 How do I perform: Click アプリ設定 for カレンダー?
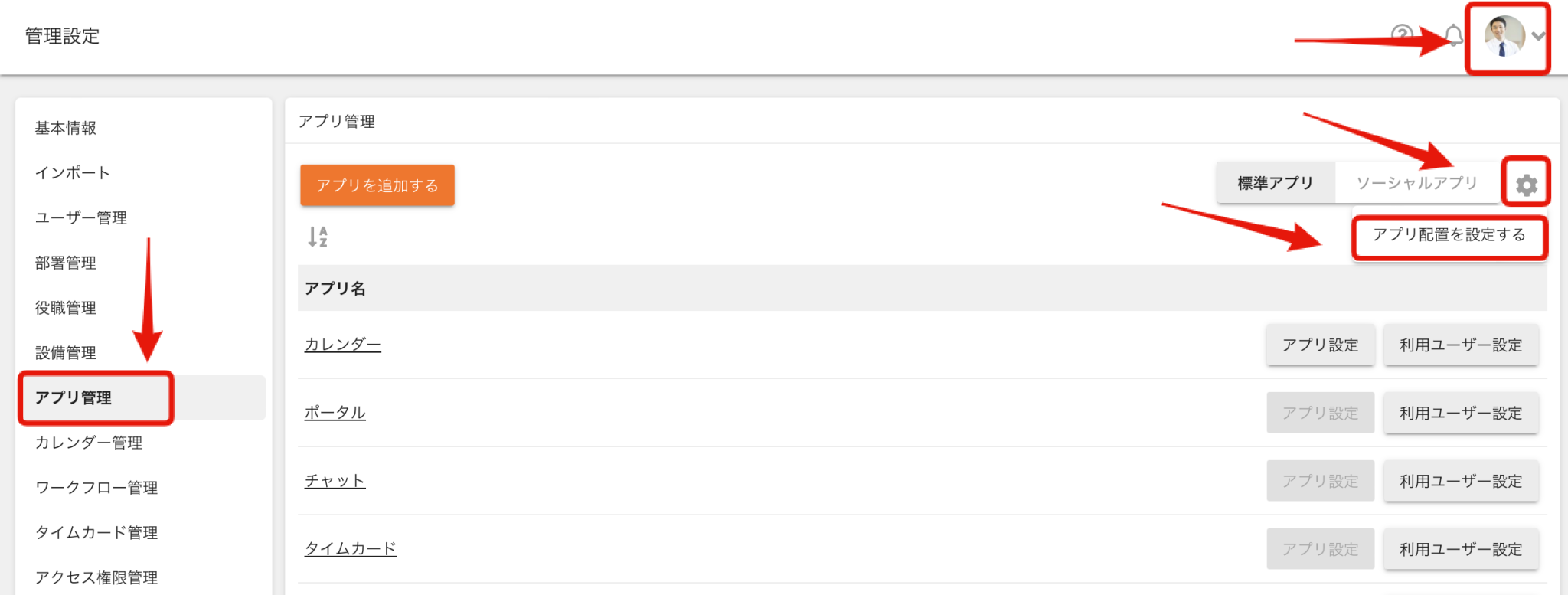click(x=1321, y=345)
